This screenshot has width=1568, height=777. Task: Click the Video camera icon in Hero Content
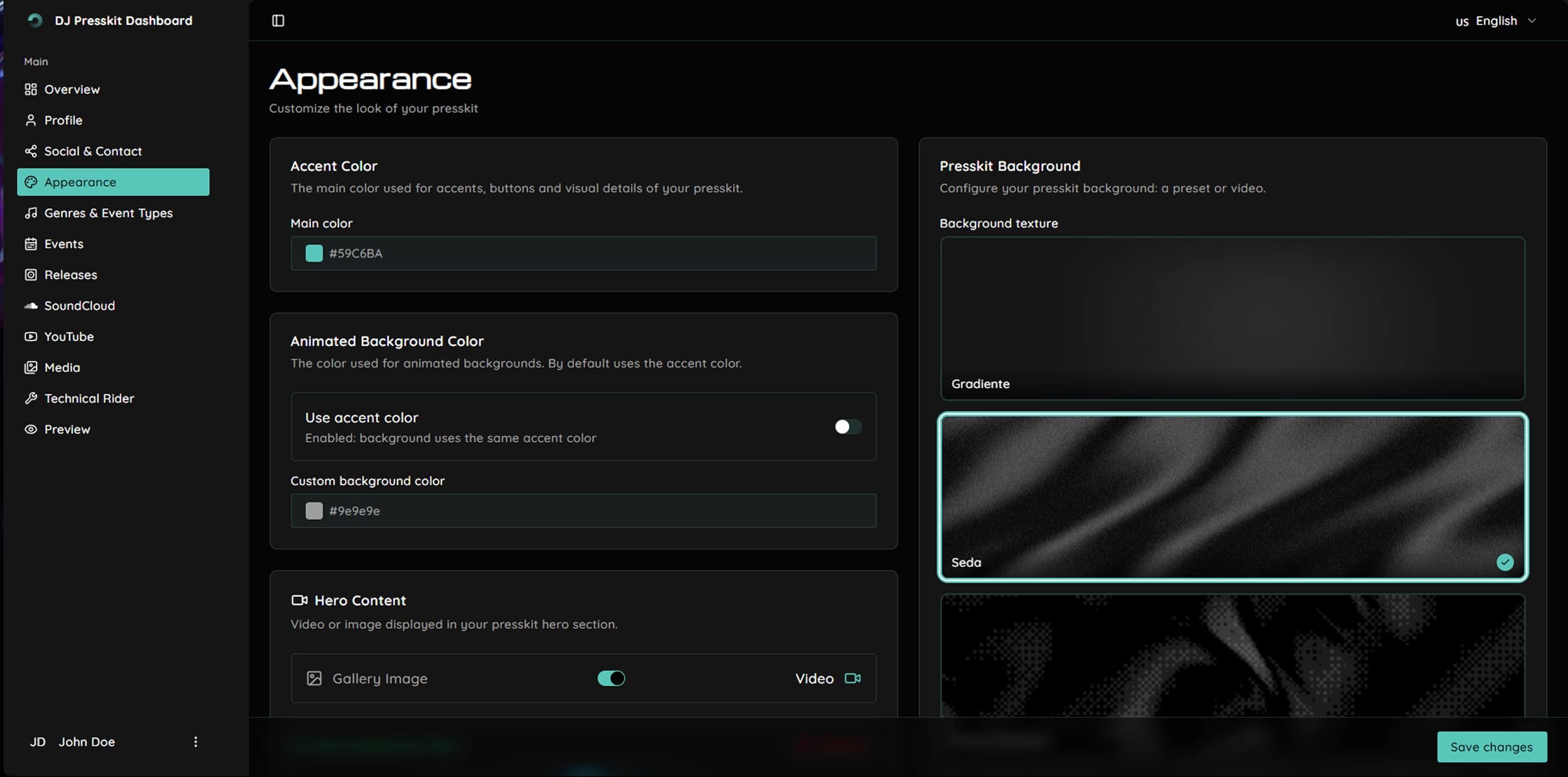852,678
